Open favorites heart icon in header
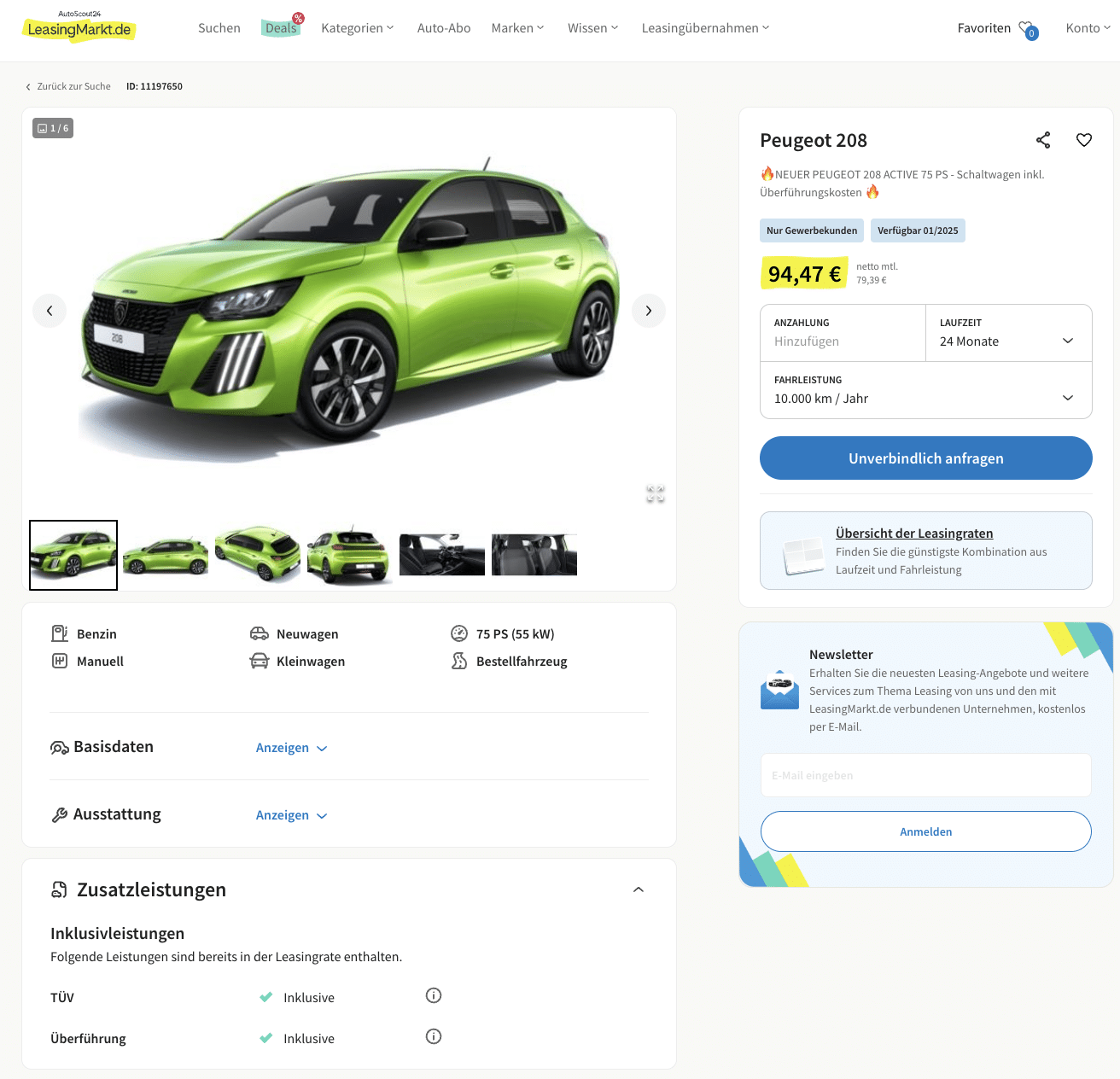 click(x=1028, y=29)
